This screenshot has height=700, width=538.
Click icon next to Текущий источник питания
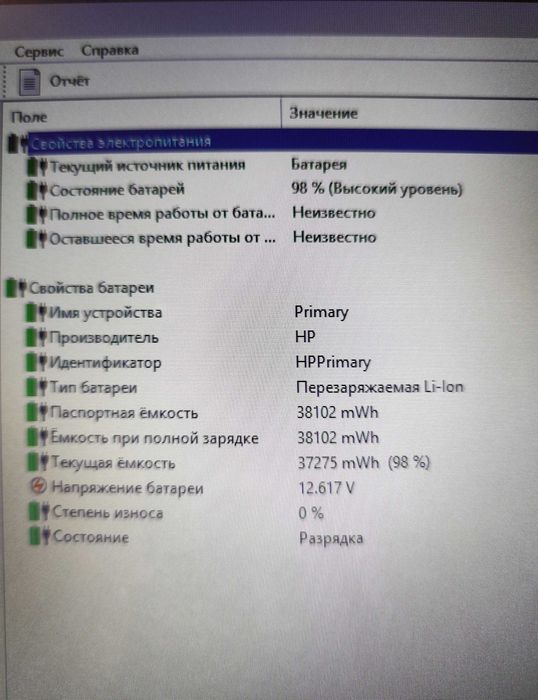pyautogui.click(x=37, y=167)
